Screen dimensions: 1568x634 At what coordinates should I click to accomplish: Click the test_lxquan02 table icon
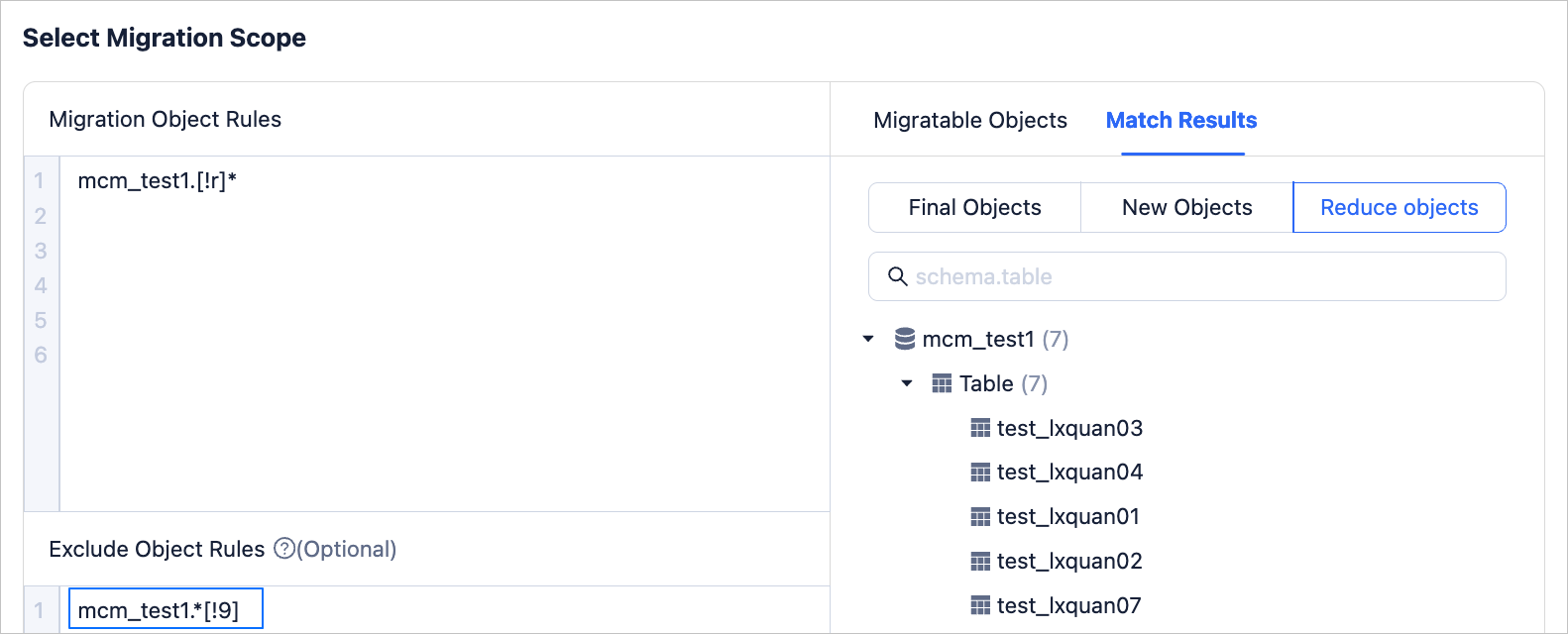click(x=980, y=562)
